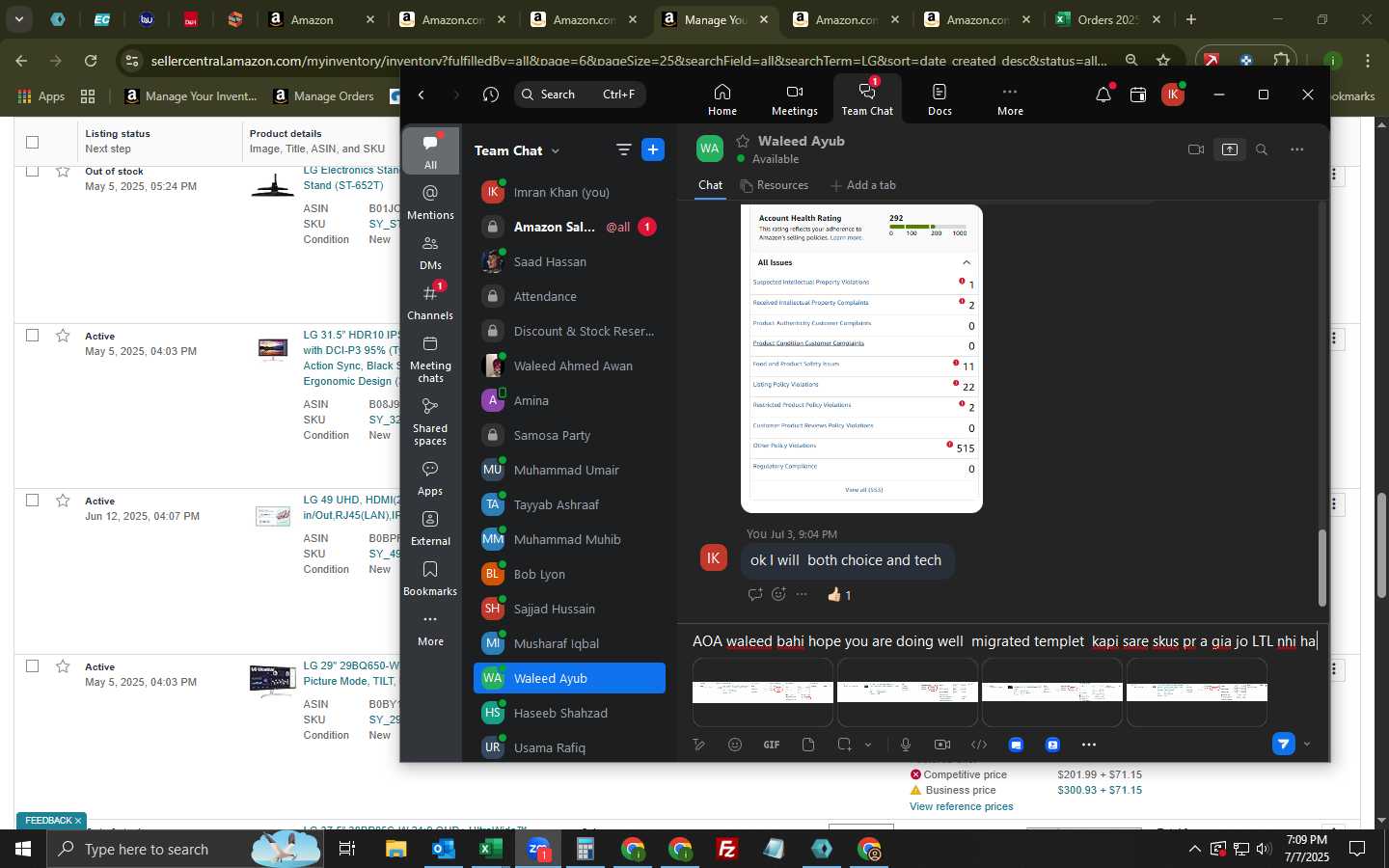Click the chat messages scrollbar
The image size is (1389, 868).
click(x=1321, y=567)
